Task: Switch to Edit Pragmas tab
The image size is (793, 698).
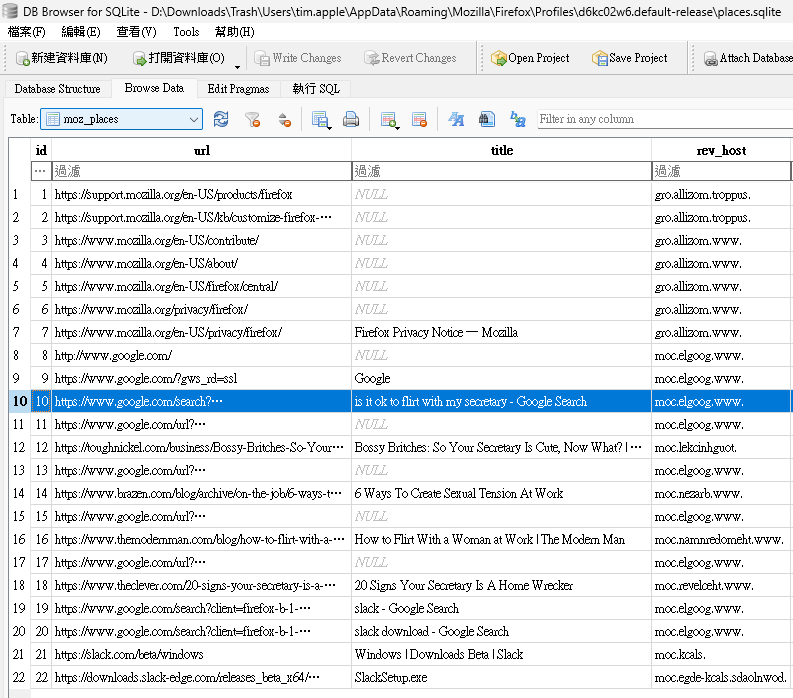Action: (x=238, y=89)
